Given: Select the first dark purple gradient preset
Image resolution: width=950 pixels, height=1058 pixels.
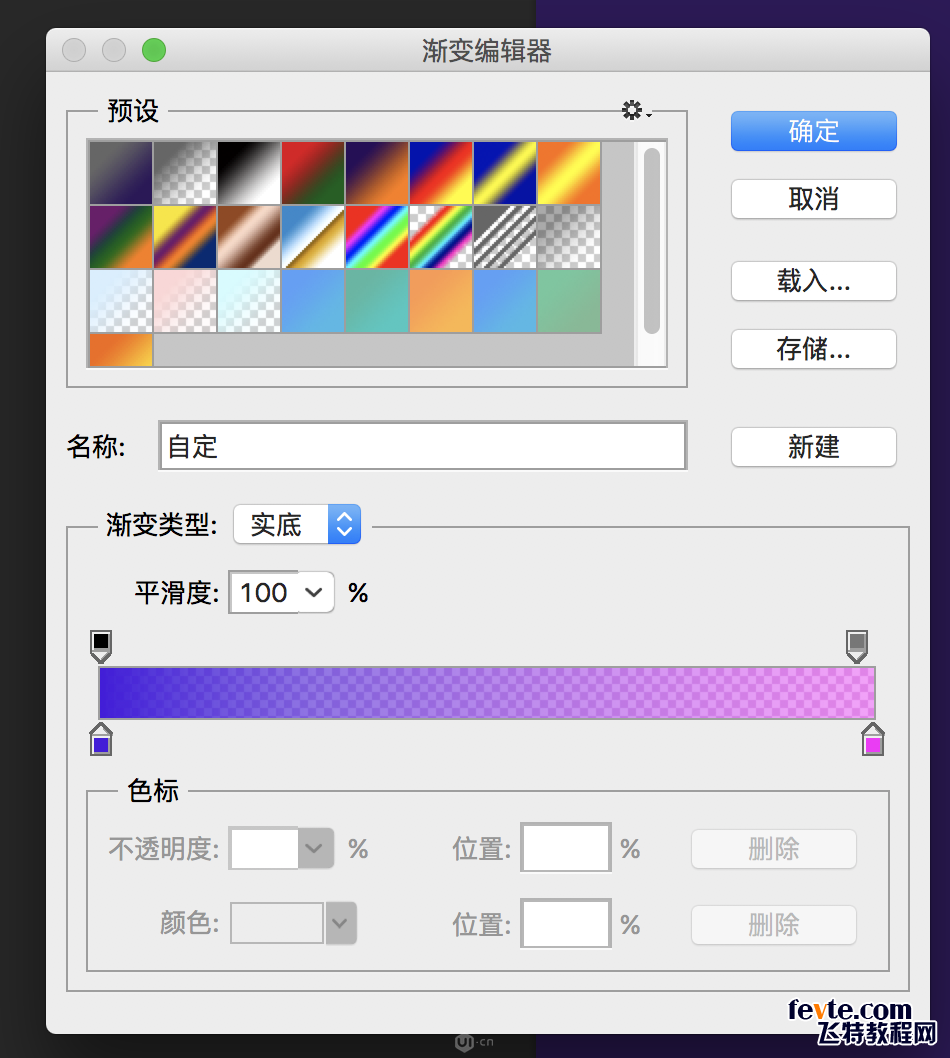Looking at the screenshot, I should [x=121, y=173].
